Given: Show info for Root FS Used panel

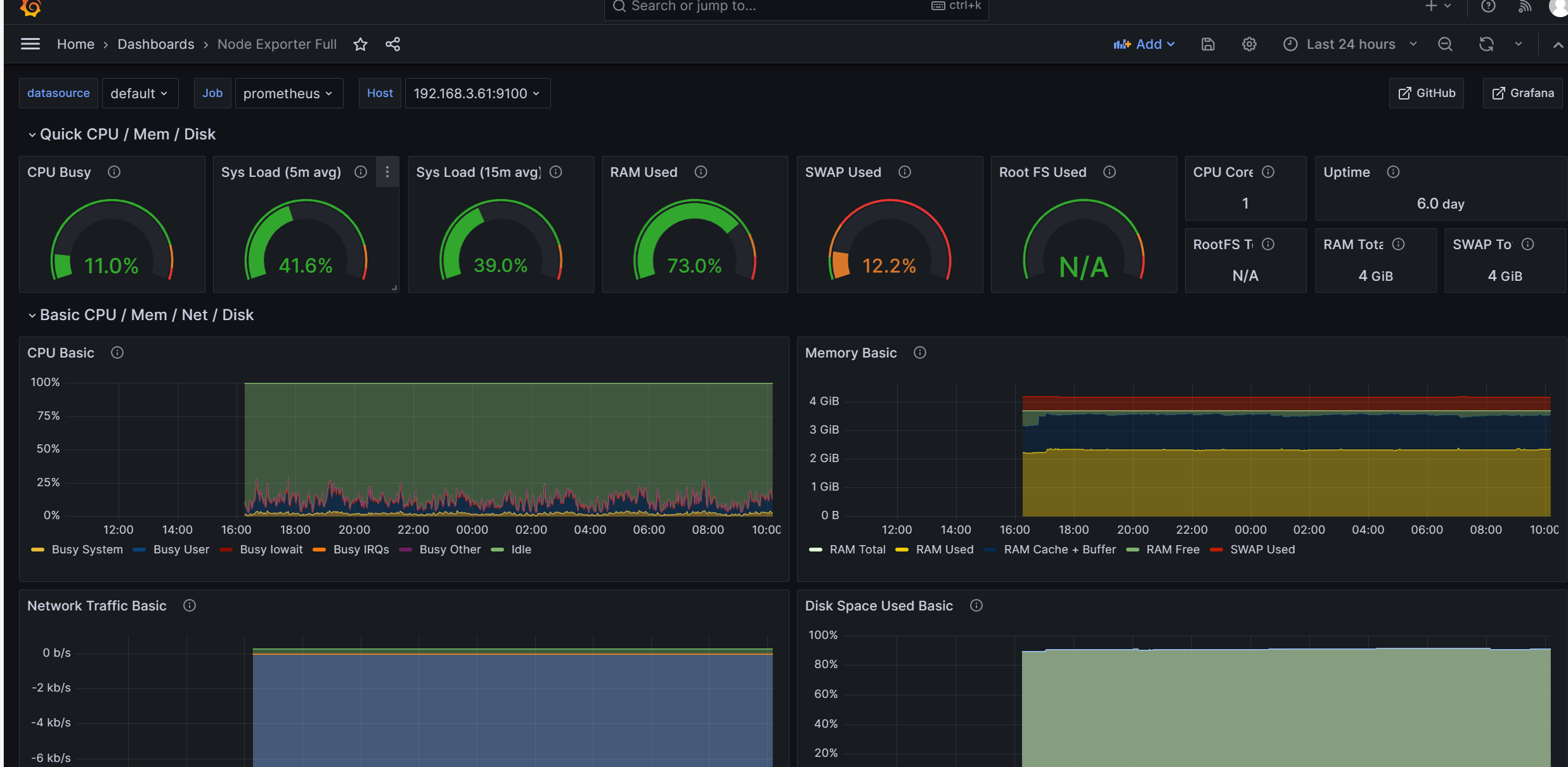Looking at the screenshot, I should point(1110,172).
